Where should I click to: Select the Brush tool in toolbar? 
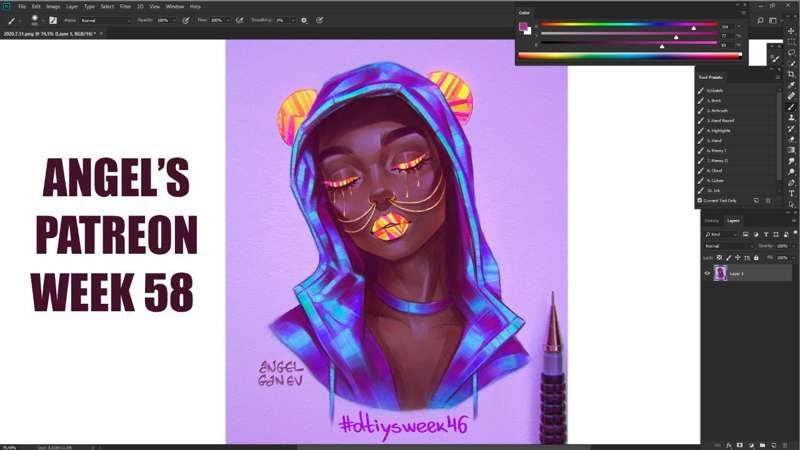[791, 107]
